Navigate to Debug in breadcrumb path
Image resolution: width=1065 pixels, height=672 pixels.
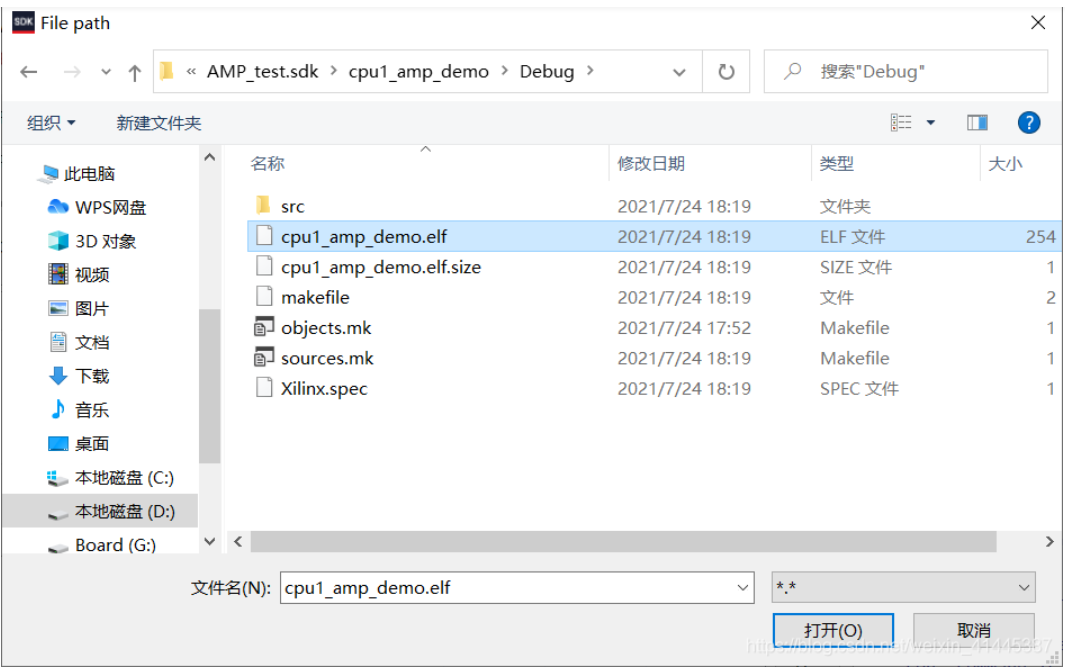(547, 71)
